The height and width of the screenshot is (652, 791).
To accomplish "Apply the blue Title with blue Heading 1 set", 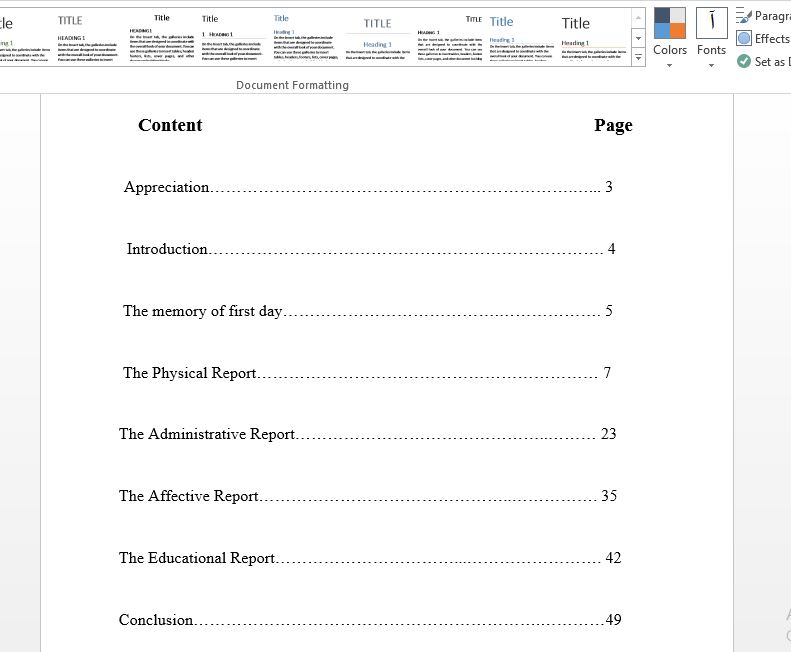I will click(304, 38).
